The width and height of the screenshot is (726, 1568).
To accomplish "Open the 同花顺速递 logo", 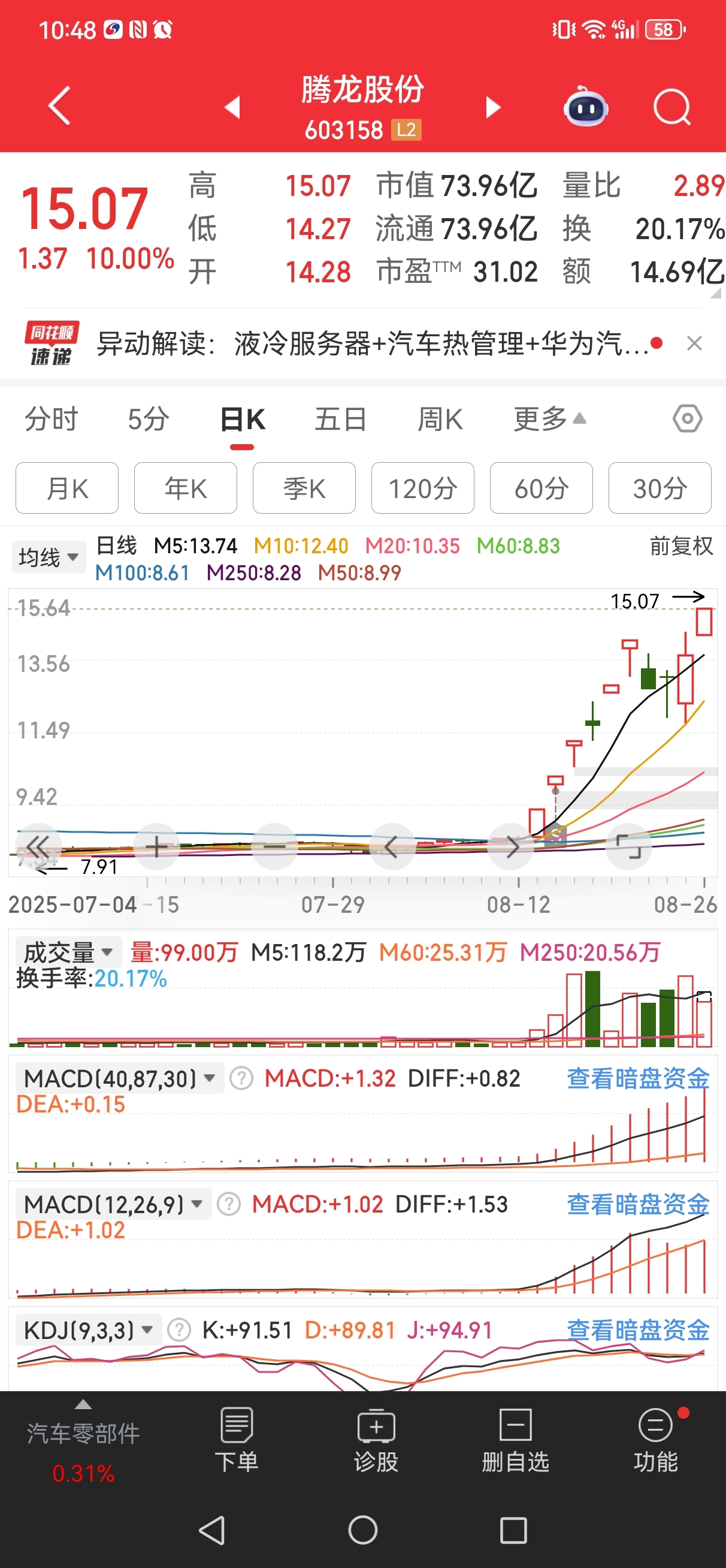I will tap(51, 344).
